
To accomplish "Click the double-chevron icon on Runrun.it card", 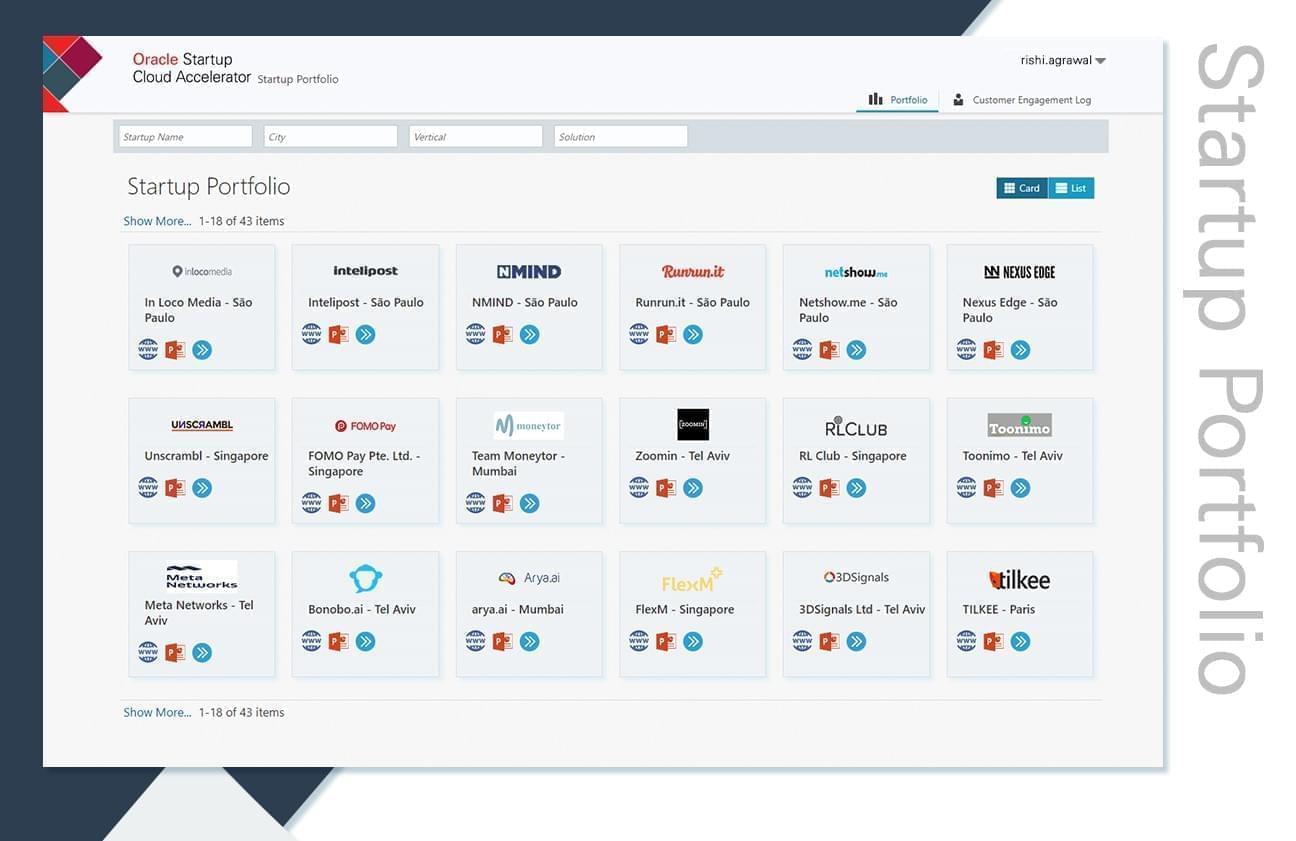I will pyautogui.click(x=693, y=334).
